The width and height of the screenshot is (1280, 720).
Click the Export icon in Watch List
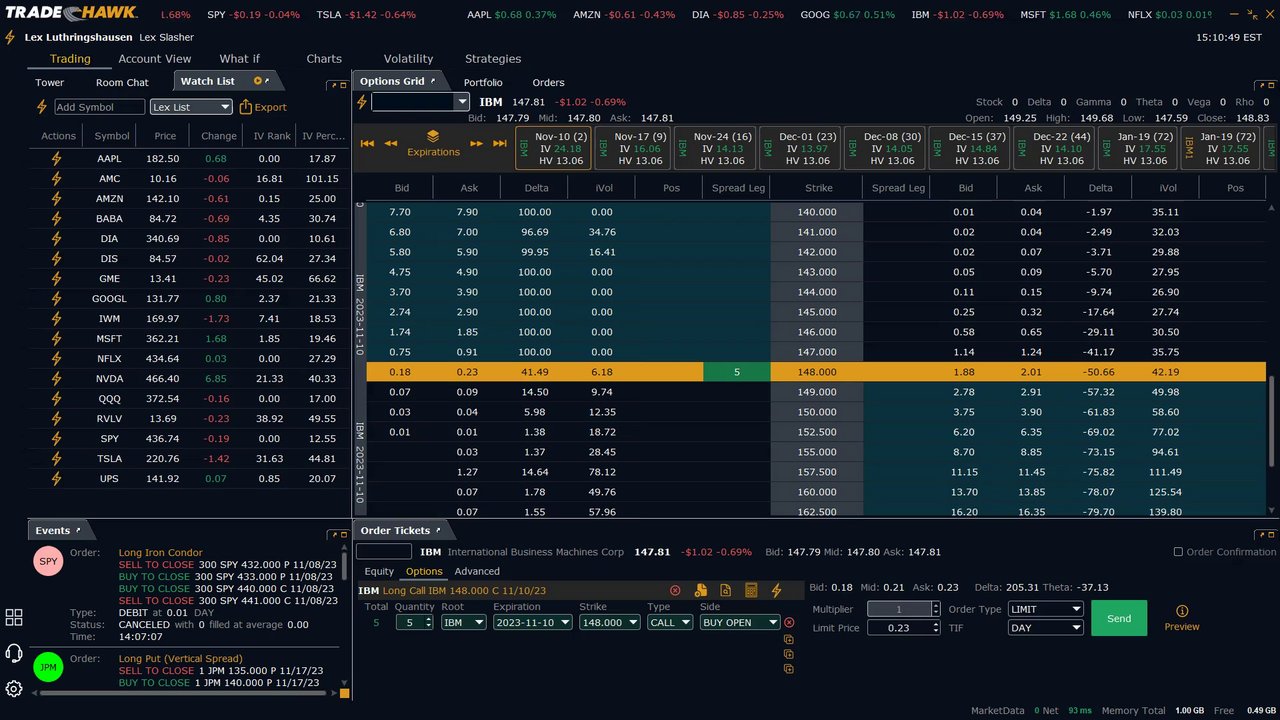(245, 107)
